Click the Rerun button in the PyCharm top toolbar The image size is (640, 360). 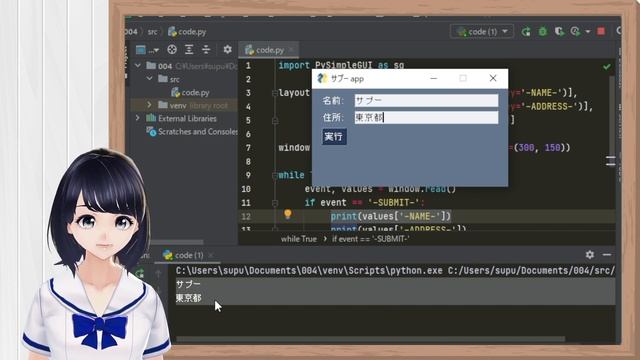tap(526, 31)
